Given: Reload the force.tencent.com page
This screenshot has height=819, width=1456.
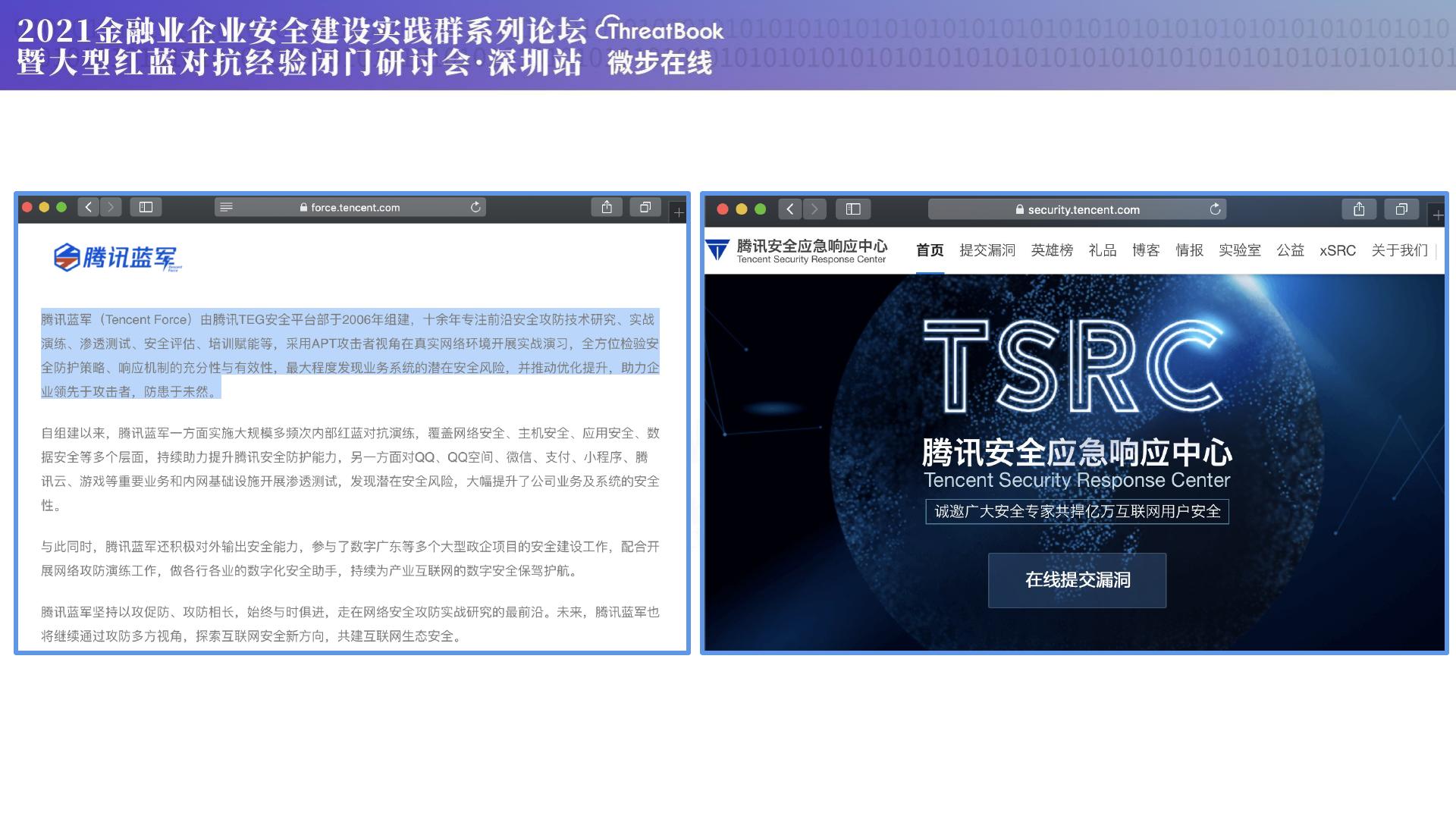Looking at the screenshot, I should tap(475, 207).
